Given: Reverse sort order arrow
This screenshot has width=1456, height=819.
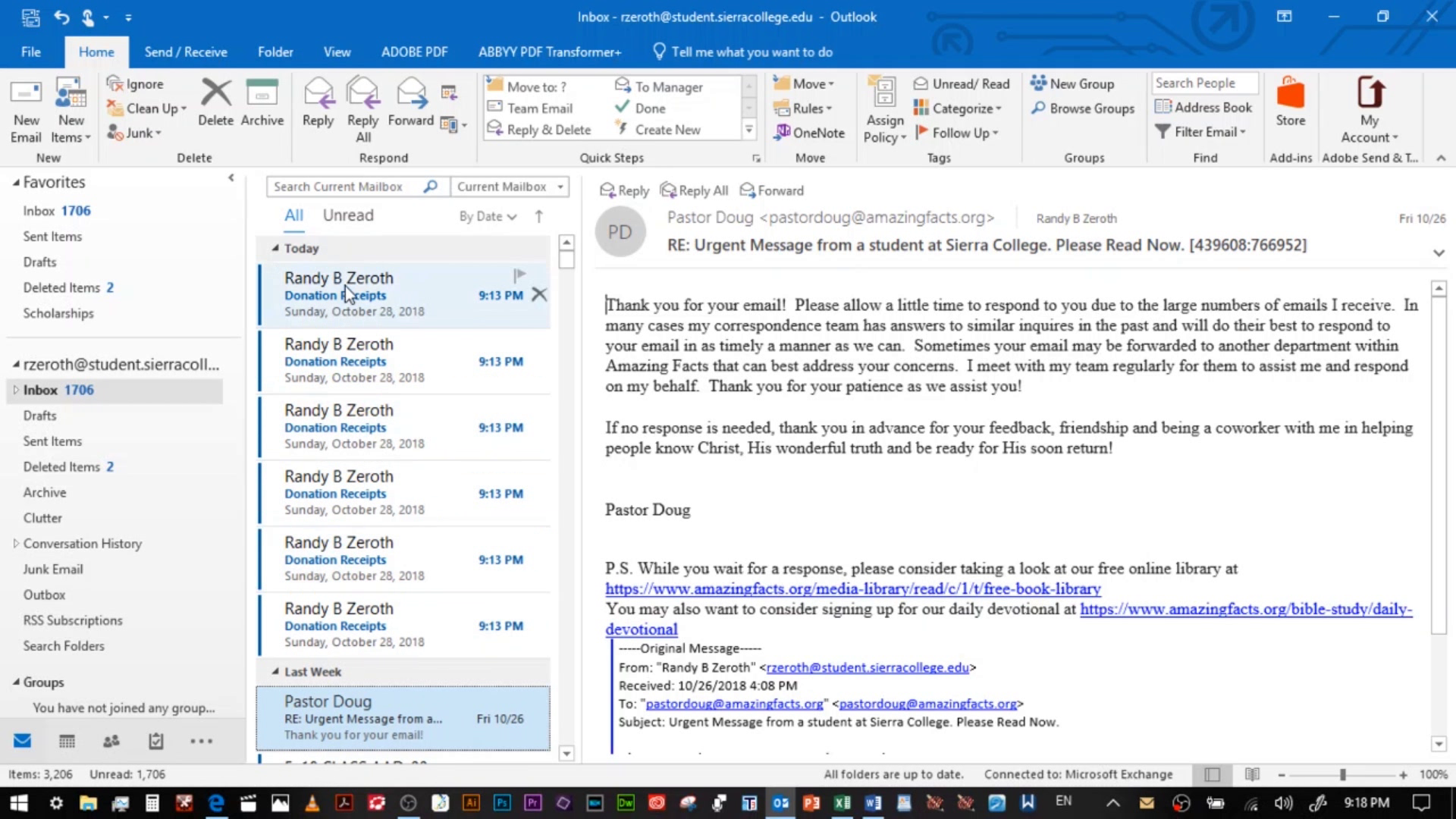Looking at the screenshot, I should point(539,216).
